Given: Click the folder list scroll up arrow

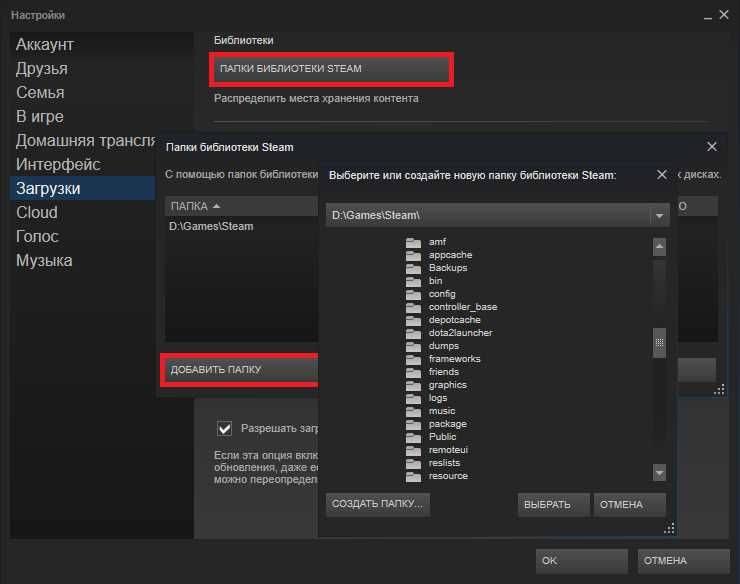Looking at the screenshot, I should [659, 246].
